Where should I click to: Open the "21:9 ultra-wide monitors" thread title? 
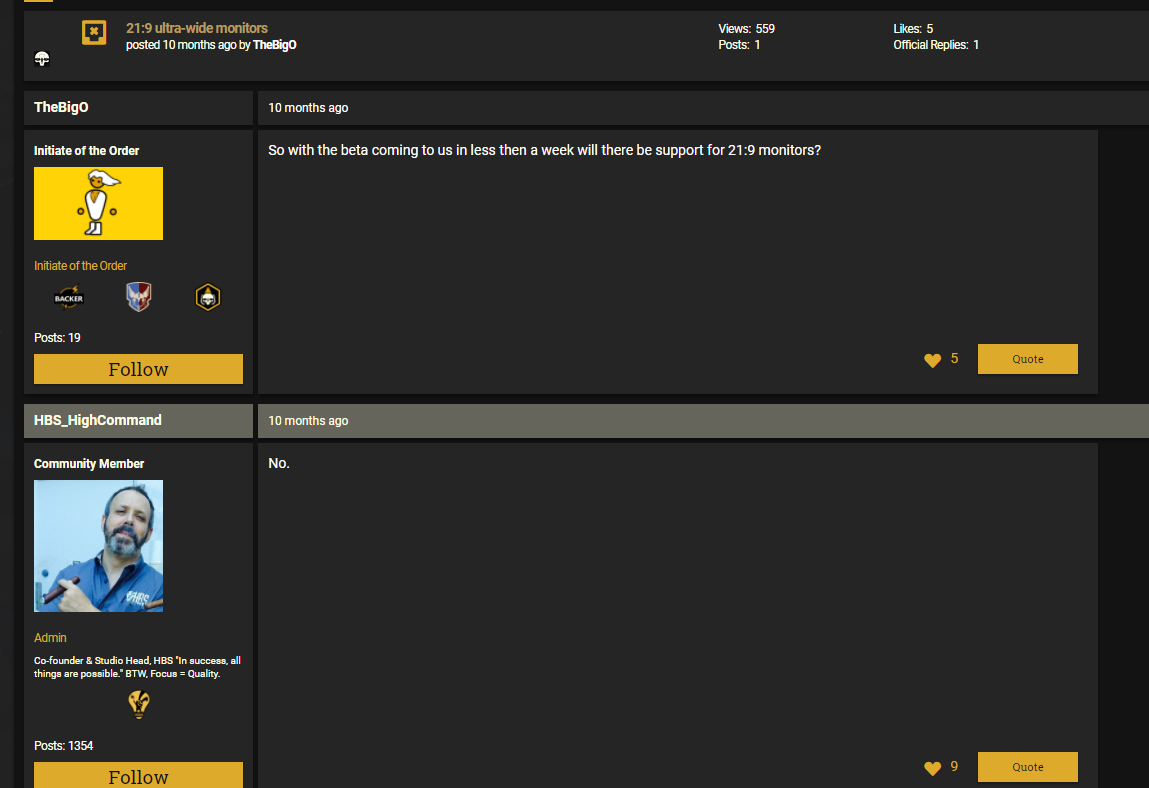click(197, 28)
